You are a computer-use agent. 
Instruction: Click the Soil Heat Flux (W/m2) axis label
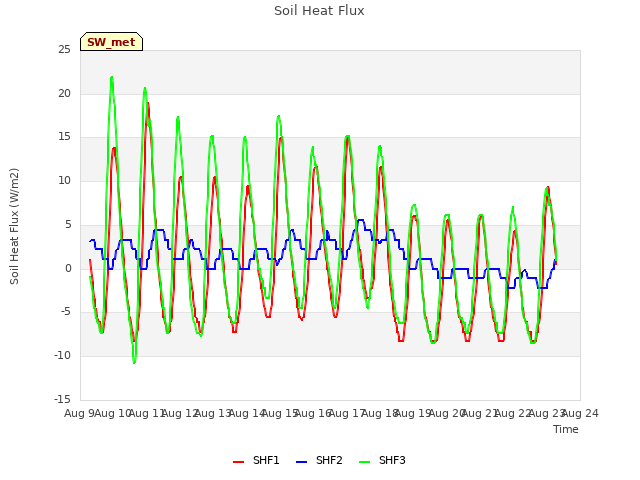tap(14, 226)
